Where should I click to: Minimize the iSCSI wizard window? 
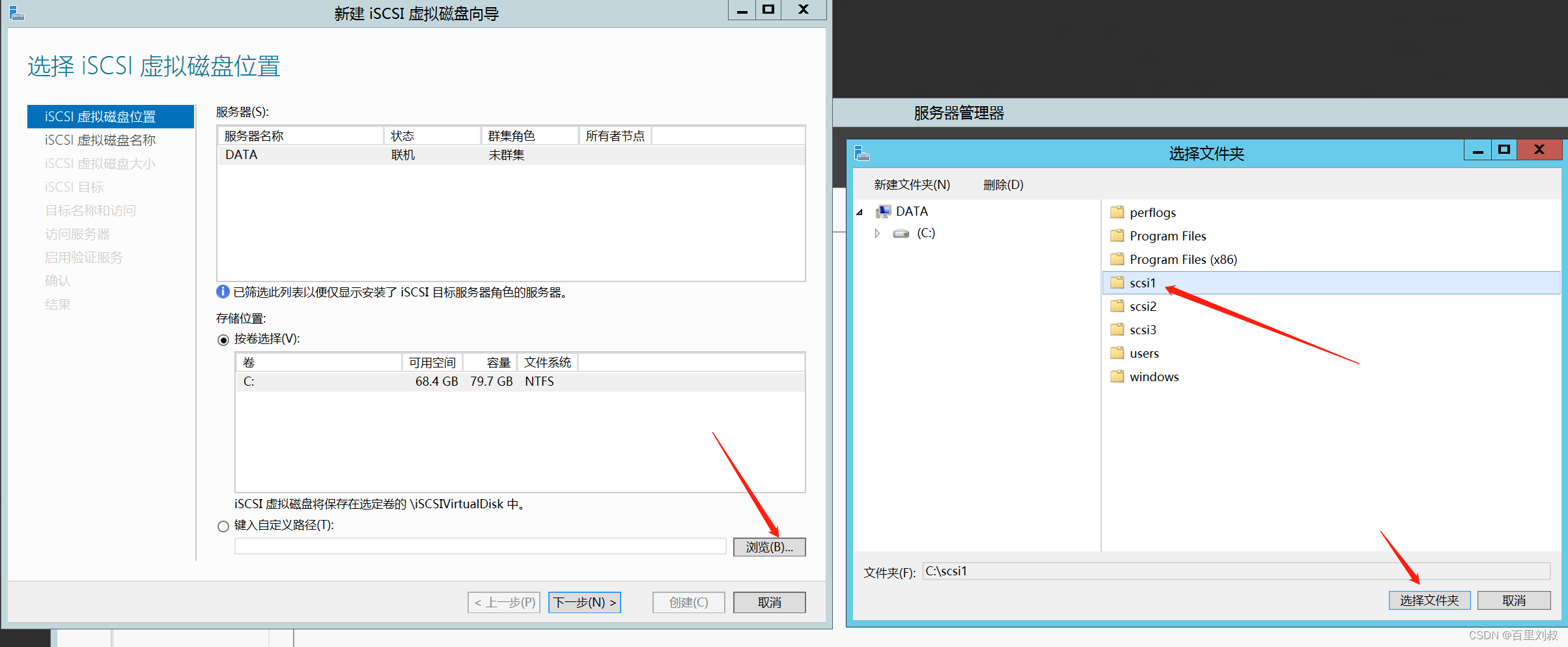(x=742, y=10)
